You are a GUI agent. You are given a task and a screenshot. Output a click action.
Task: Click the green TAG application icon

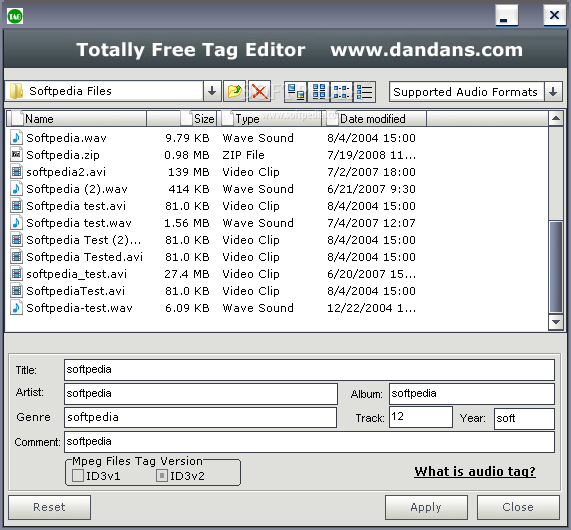[x=15, y=16]
